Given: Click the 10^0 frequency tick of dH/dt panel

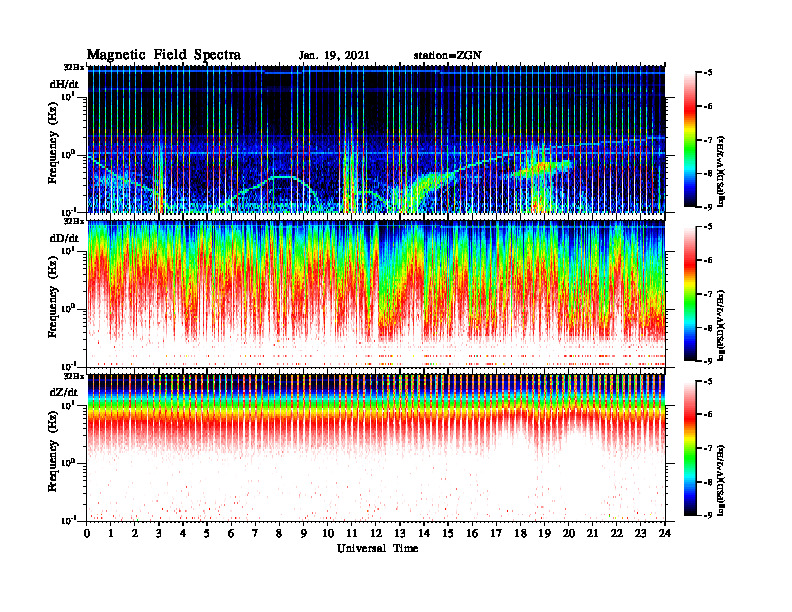Looking at the screenshot, I should [x=69, y=154].
